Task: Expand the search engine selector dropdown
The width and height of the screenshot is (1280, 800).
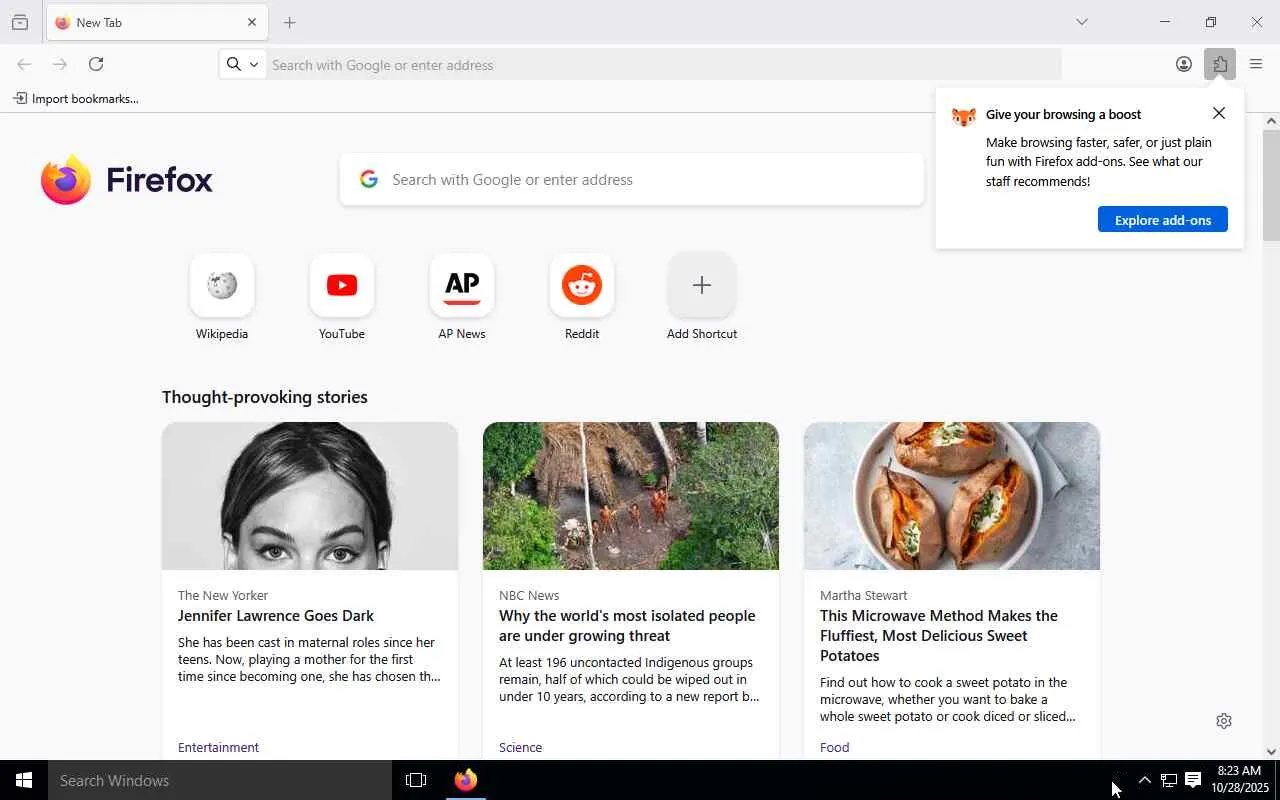Action: pyautogui.click(x=243, y=64)
